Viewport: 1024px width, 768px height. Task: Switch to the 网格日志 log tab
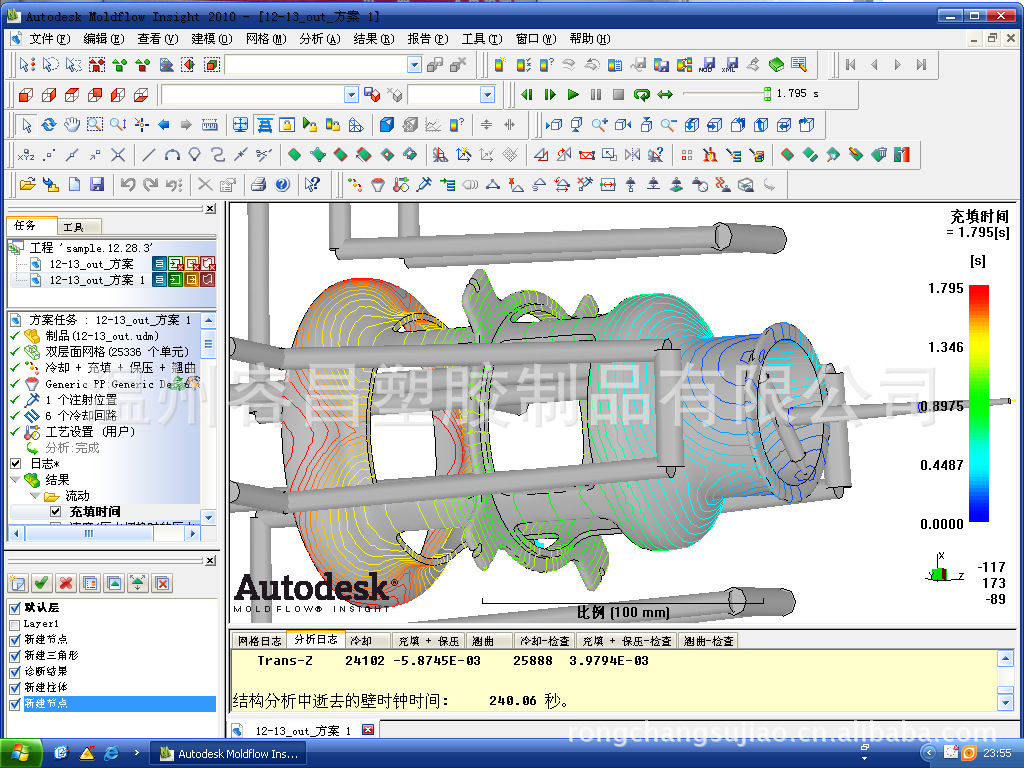pos(259,641)
